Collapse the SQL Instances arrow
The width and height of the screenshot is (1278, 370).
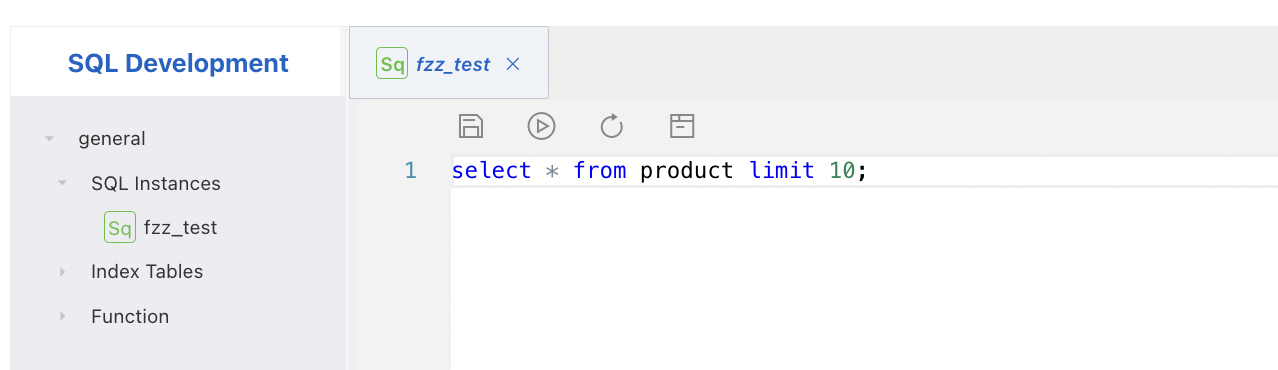pyautogui.click(x=62, y=184)
